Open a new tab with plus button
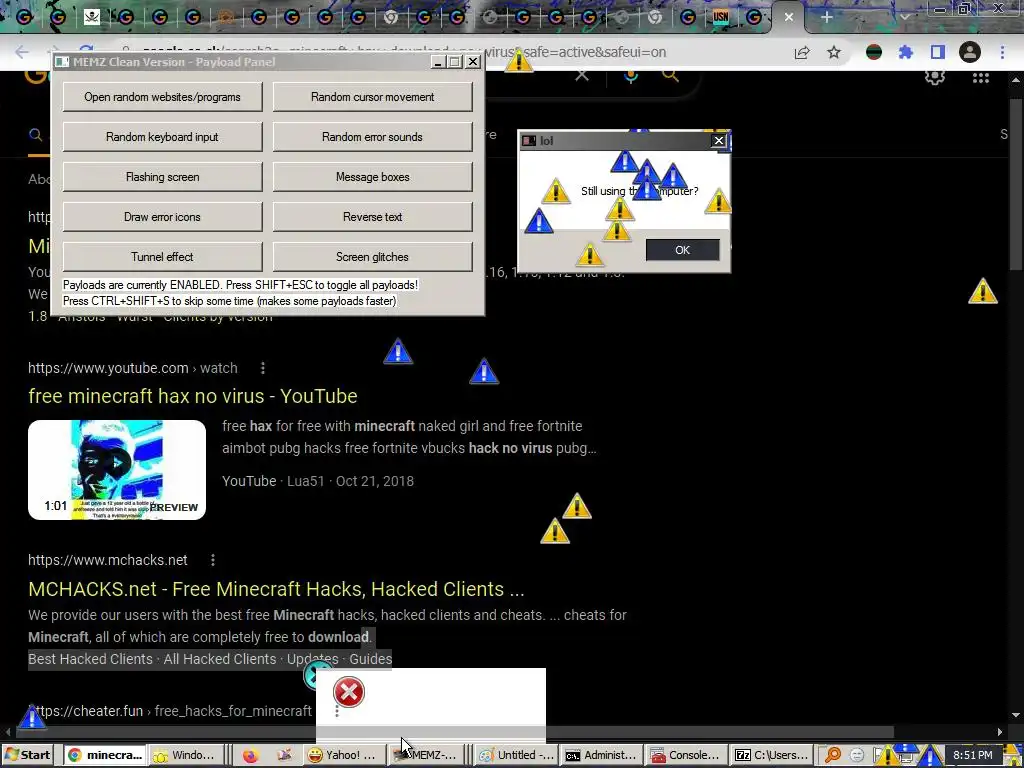 tap(827, 17)
